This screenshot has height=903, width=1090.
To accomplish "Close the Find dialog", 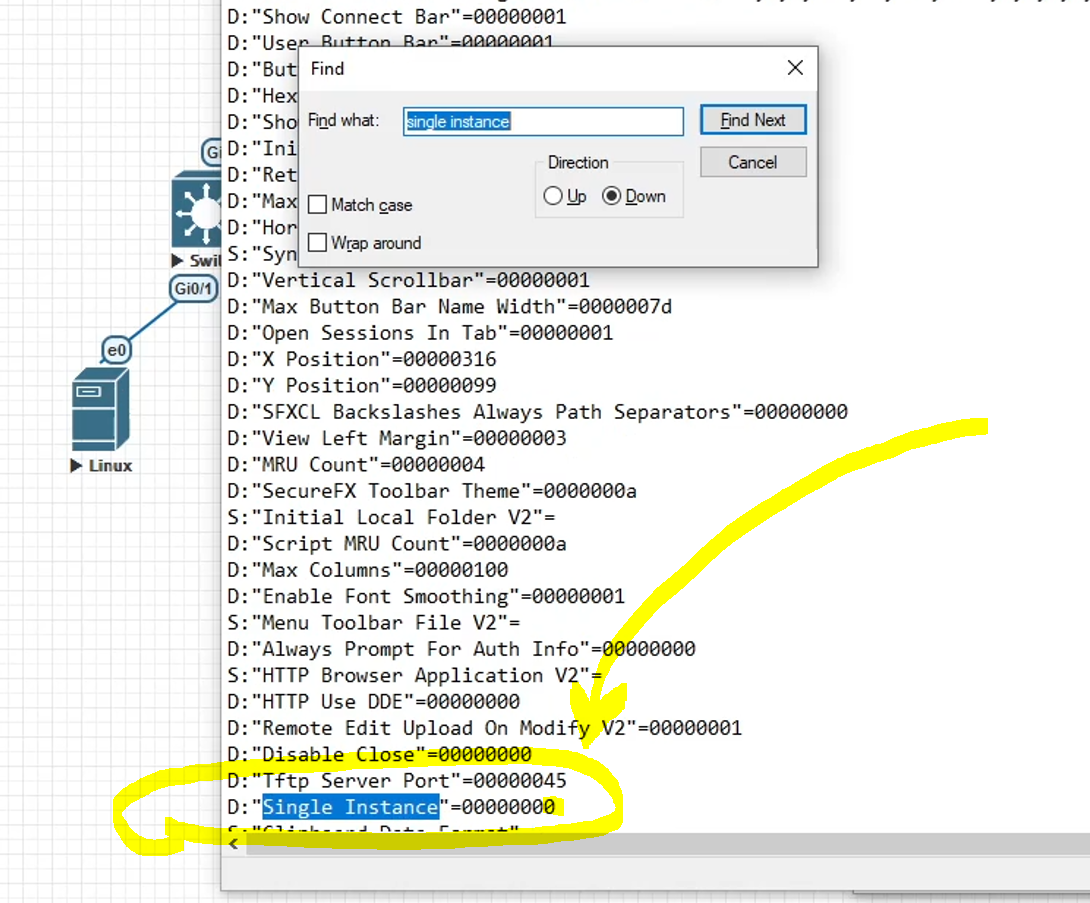I will click(x=795, y=68).
